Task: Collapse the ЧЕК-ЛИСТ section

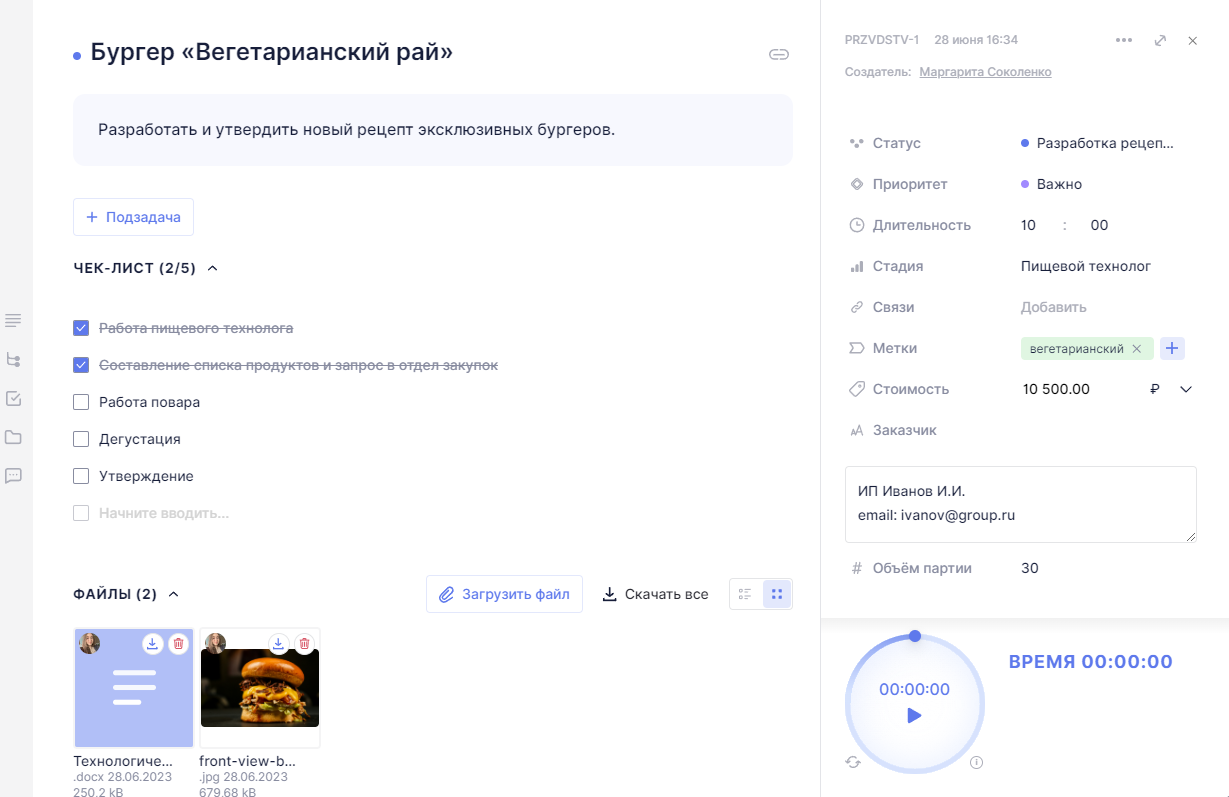Action: [x=212, y=268]
